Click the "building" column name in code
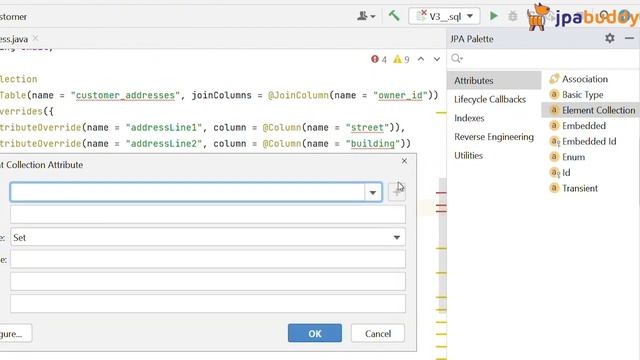The image size is (640, 360). pos(373,144)
